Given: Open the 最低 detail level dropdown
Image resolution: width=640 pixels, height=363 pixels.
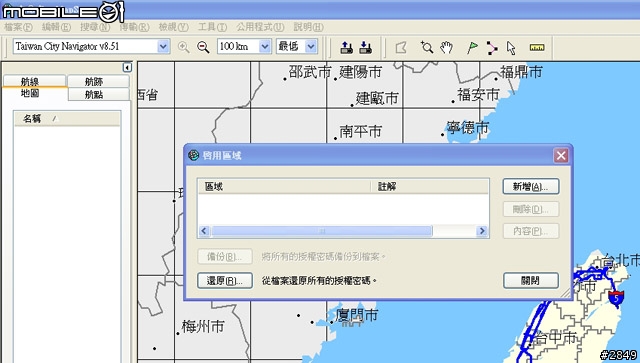Looking at the screenshot, I should [311, 47].
